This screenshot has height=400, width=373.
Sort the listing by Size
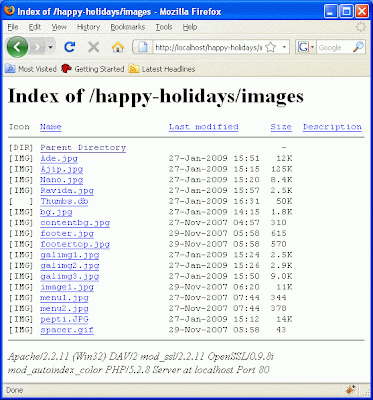[x=281, y=127]
